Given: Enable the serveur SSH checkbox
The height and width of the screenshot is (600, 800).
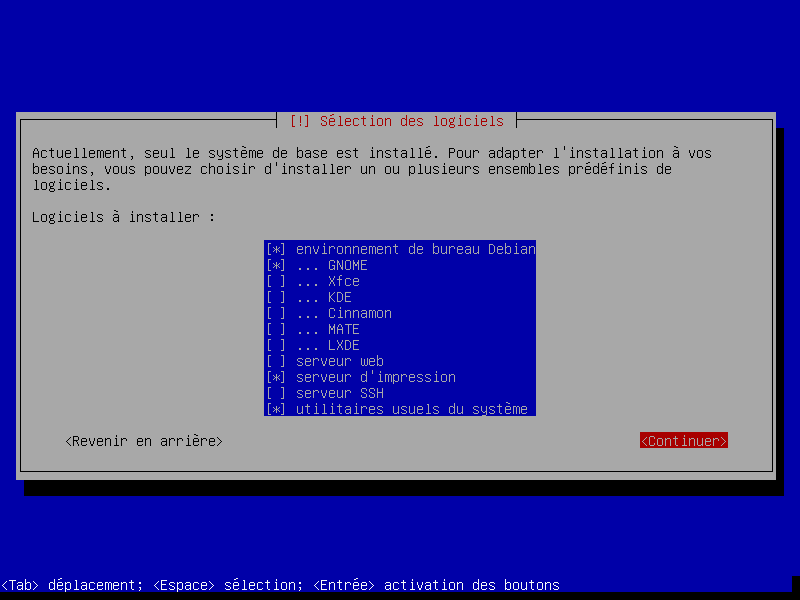Looking at the screenshot, I should click(x=276, y=393).
